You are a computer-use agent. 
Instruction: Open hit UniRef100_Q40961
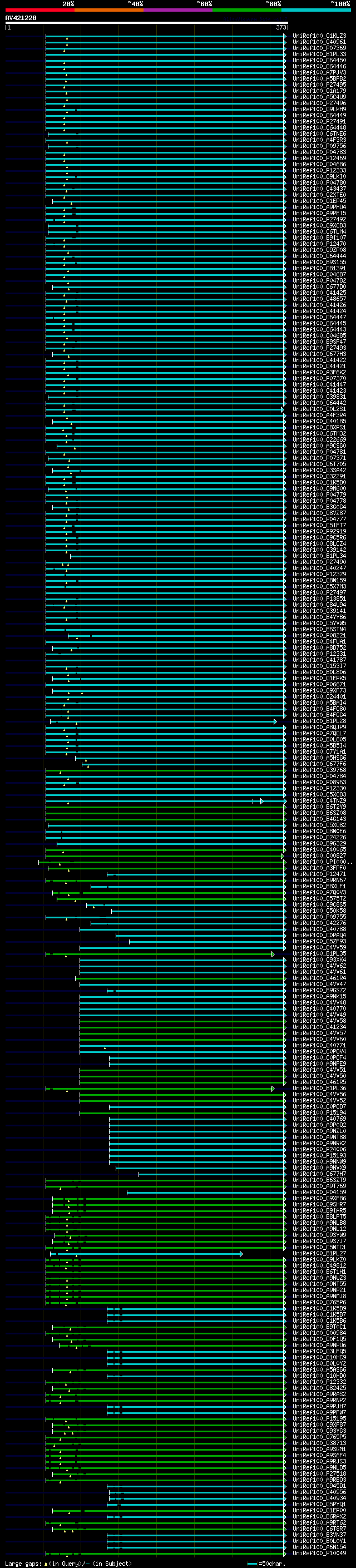point(319,42)
